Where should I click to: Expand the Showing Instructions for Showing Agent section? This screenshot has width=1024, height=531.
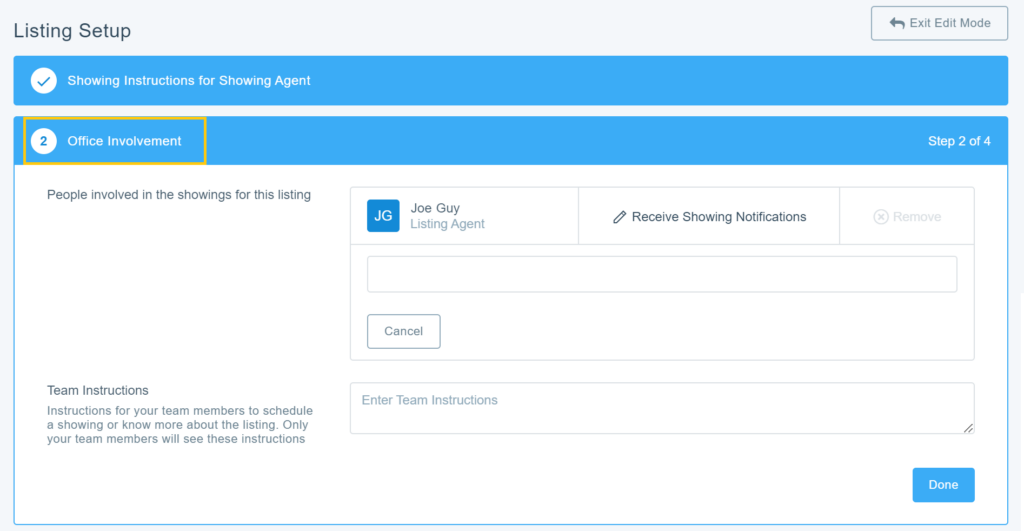click(189, 81)
